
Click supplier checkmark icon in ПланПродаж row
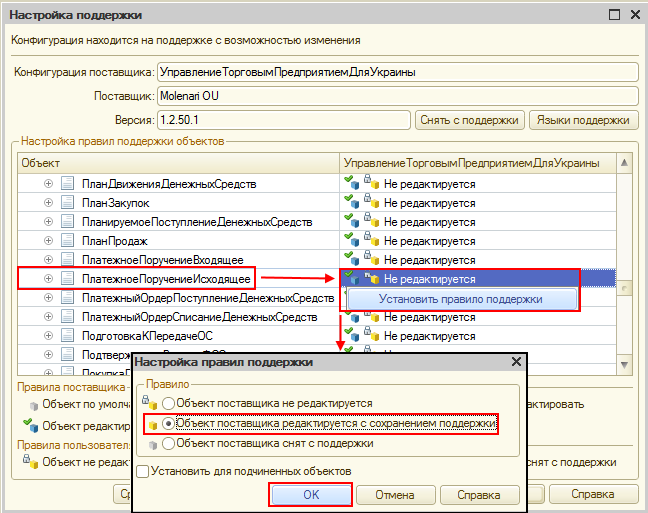352,239
